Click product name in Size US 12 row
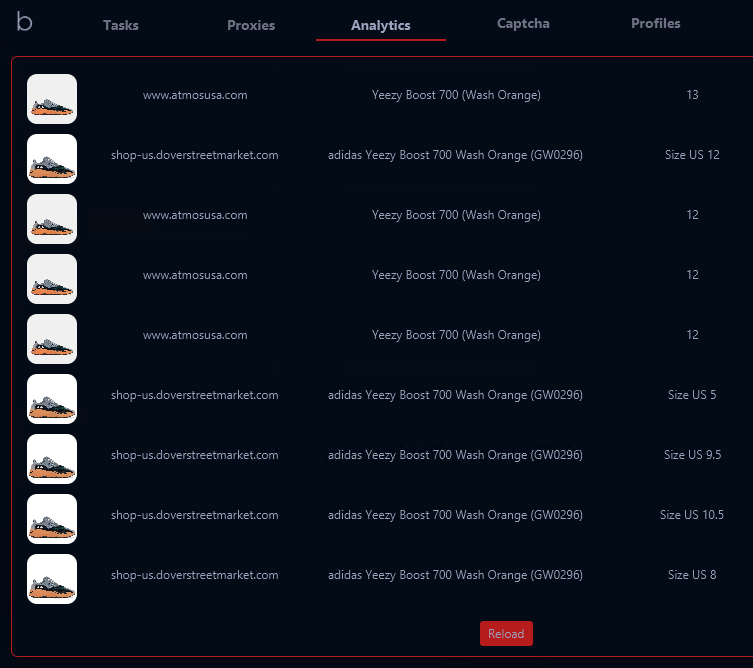Screen dimensions: 753x668 (x=455, y=155)
